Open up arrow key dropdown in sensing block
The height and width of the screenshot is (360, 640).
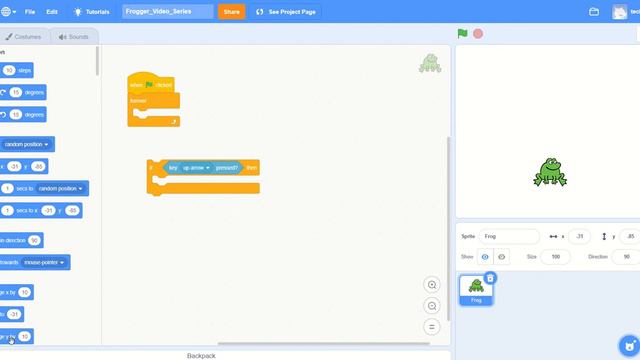tap(196, 168)
